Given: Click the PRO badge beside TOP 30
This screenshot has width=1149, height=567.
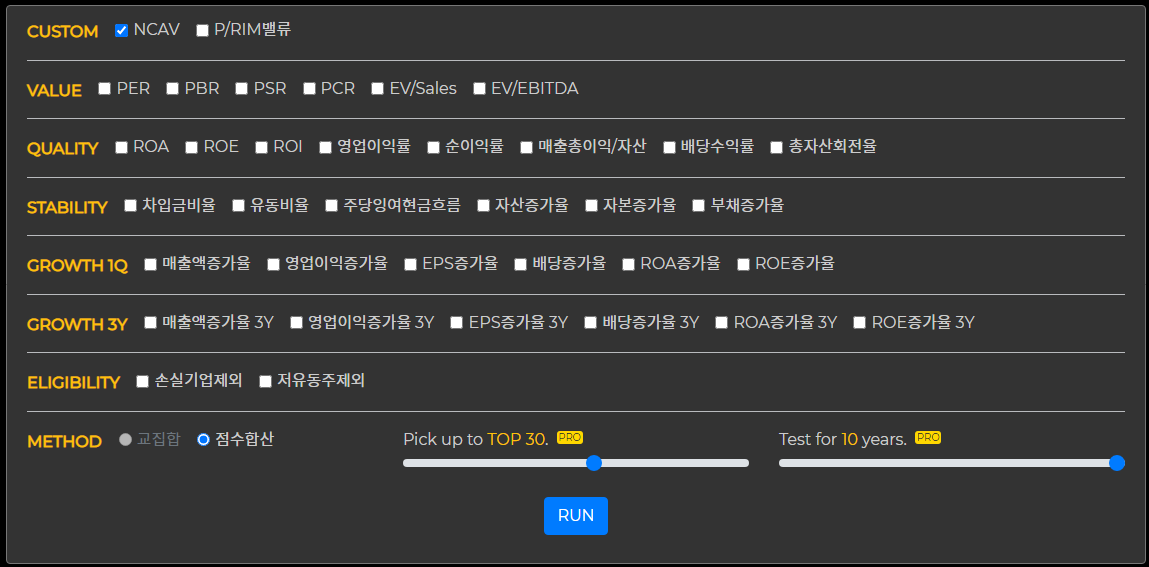Looking at the screenshot, I should [570, 437].
